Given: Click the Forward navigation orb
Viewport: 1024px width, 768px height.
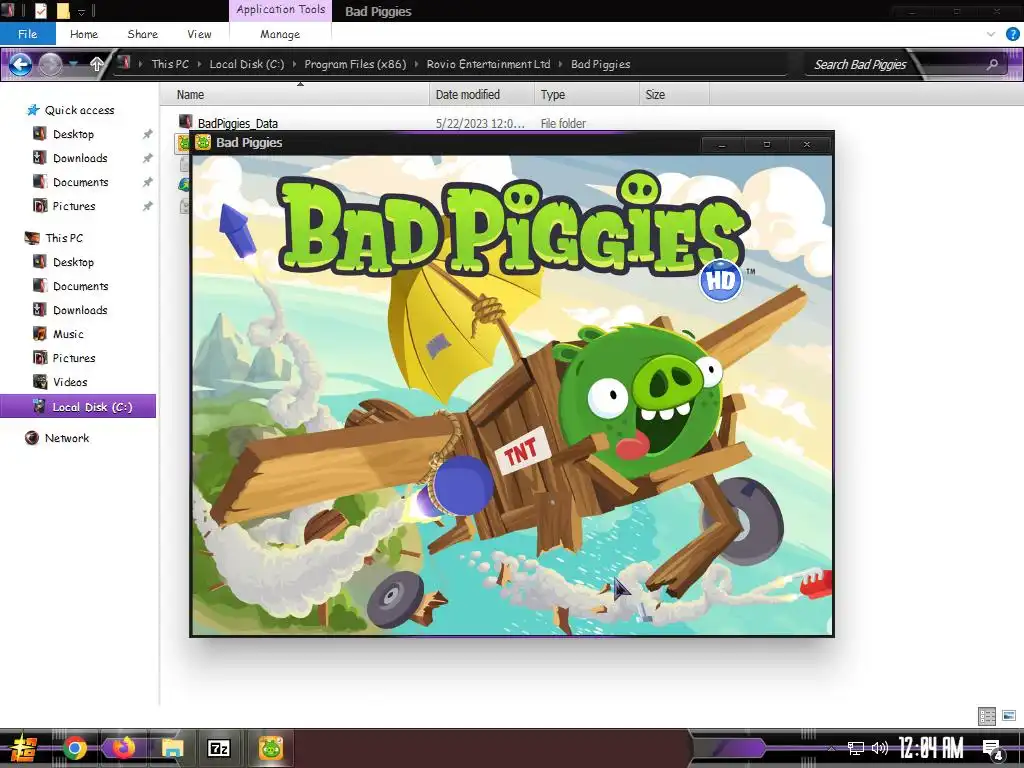Looking at the screenshot, I should click(50, 64).
